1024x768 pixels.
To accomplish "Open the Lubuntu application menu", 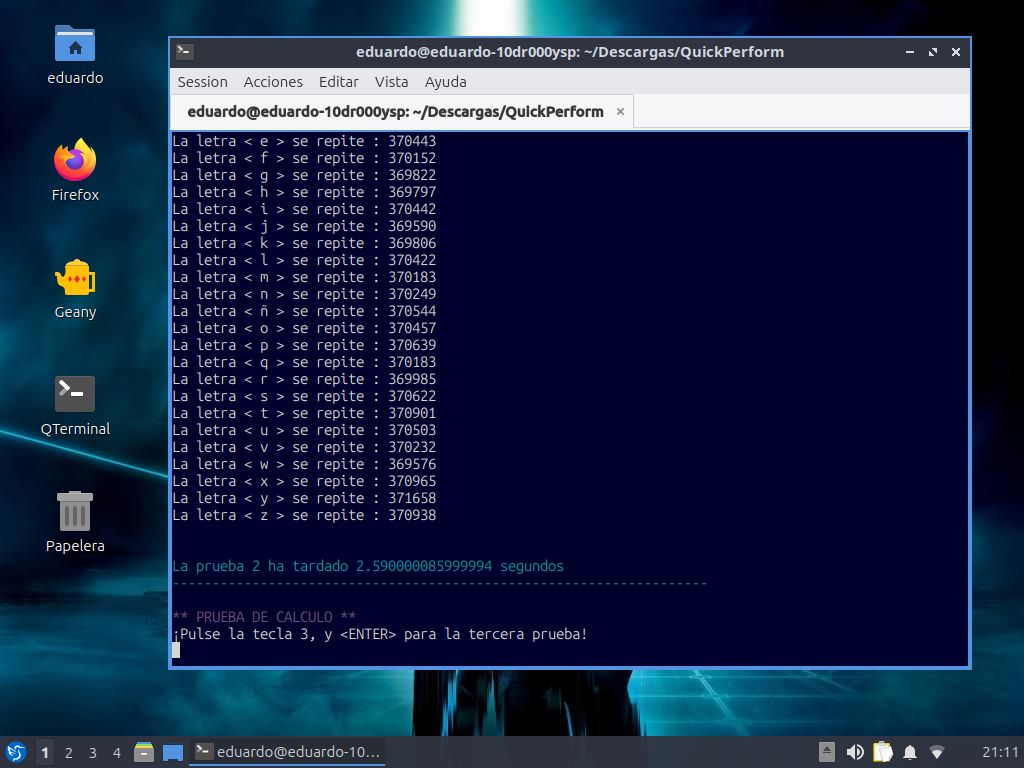I will pyautogui.click(x=16, y=752).
